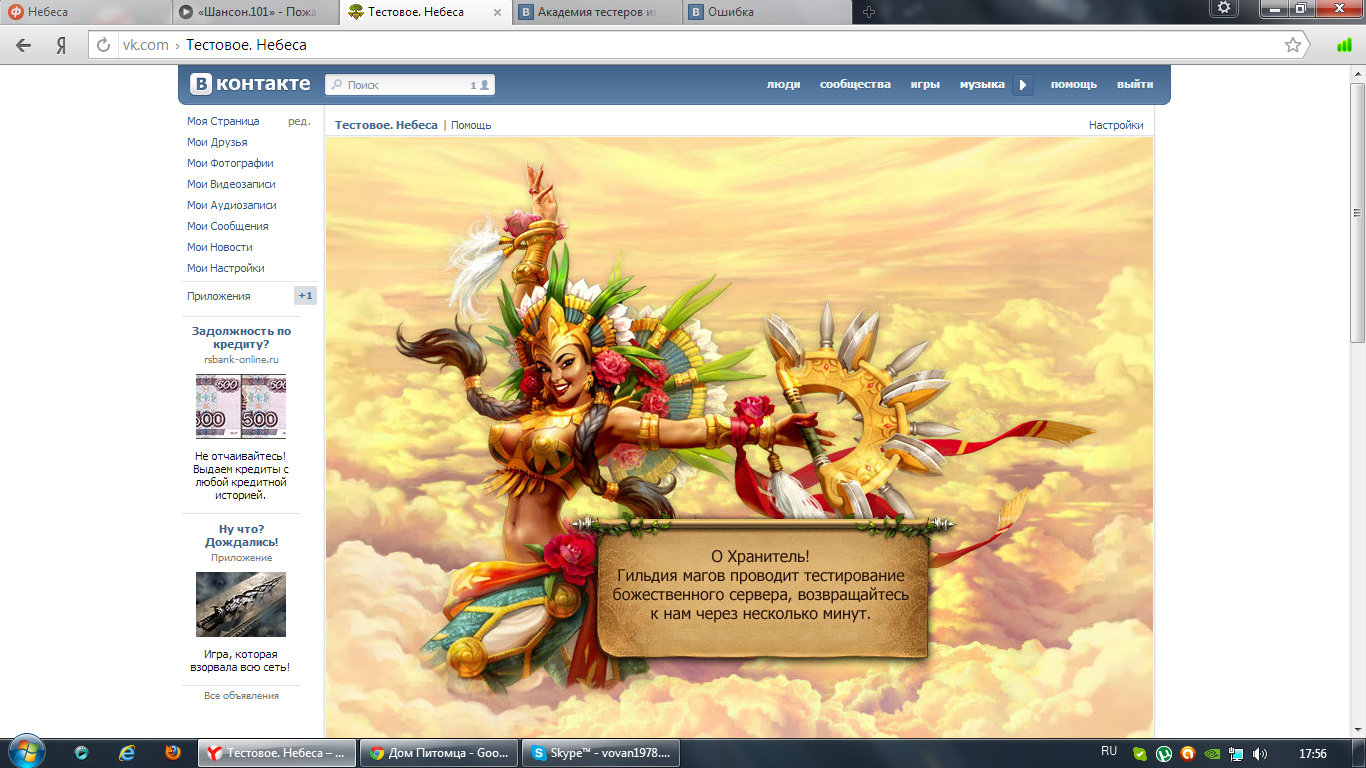The height and width of the screenshot is (768, 1366).
Task: Open Yandex home via the Я icon
Action: (61, 45)
